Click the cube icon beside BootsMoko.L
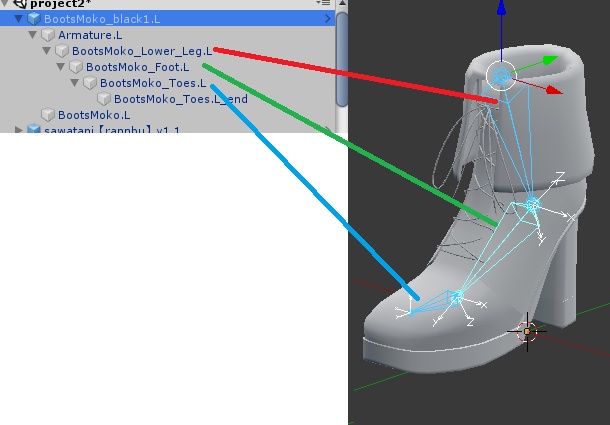Image resolution: width=610 pixels, height=425 pixels. click(x=48, y=115)
